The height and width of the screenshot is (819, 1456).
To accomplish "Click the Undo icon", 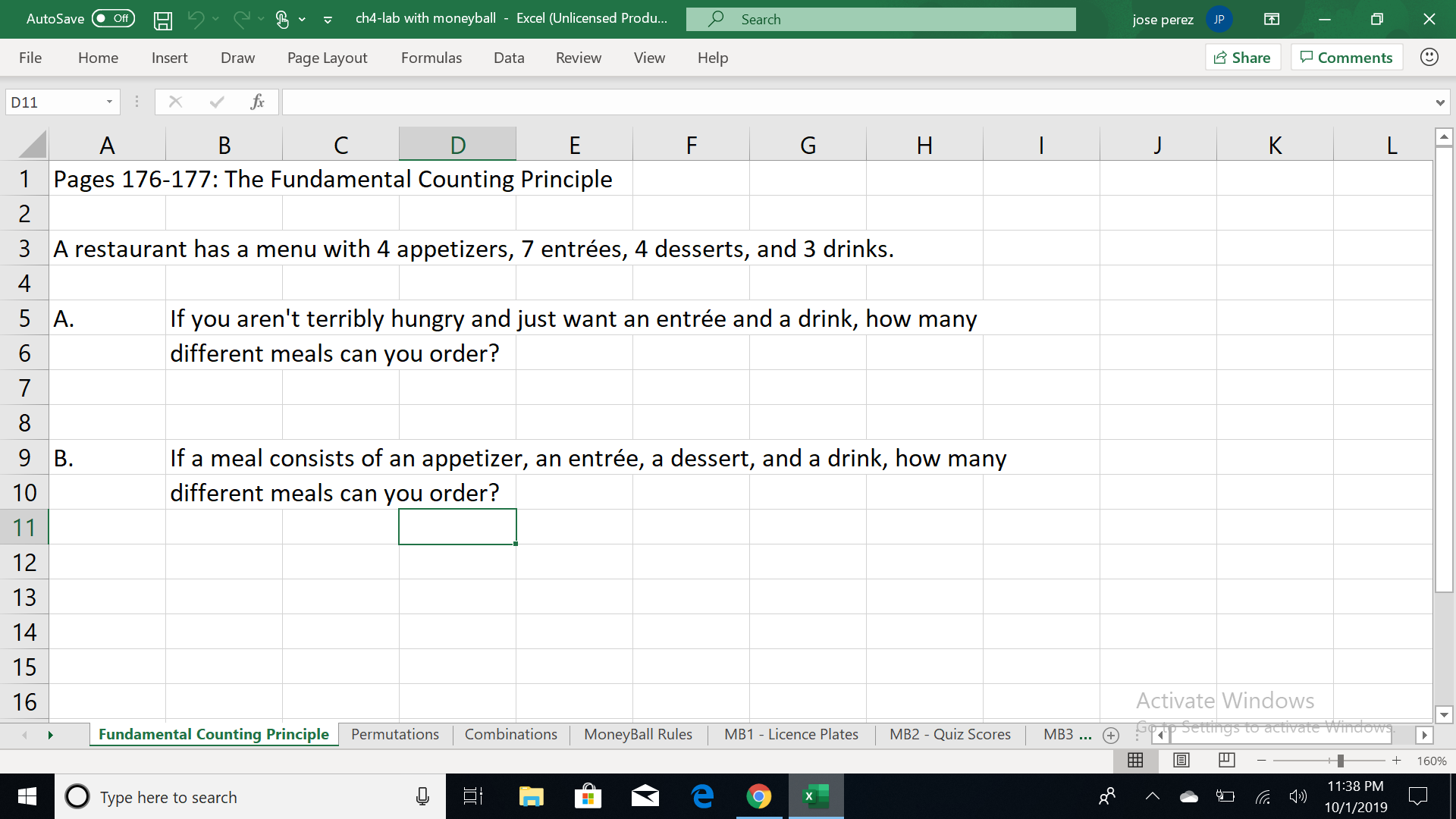I will pyautogui.click(x=196, y=19).
